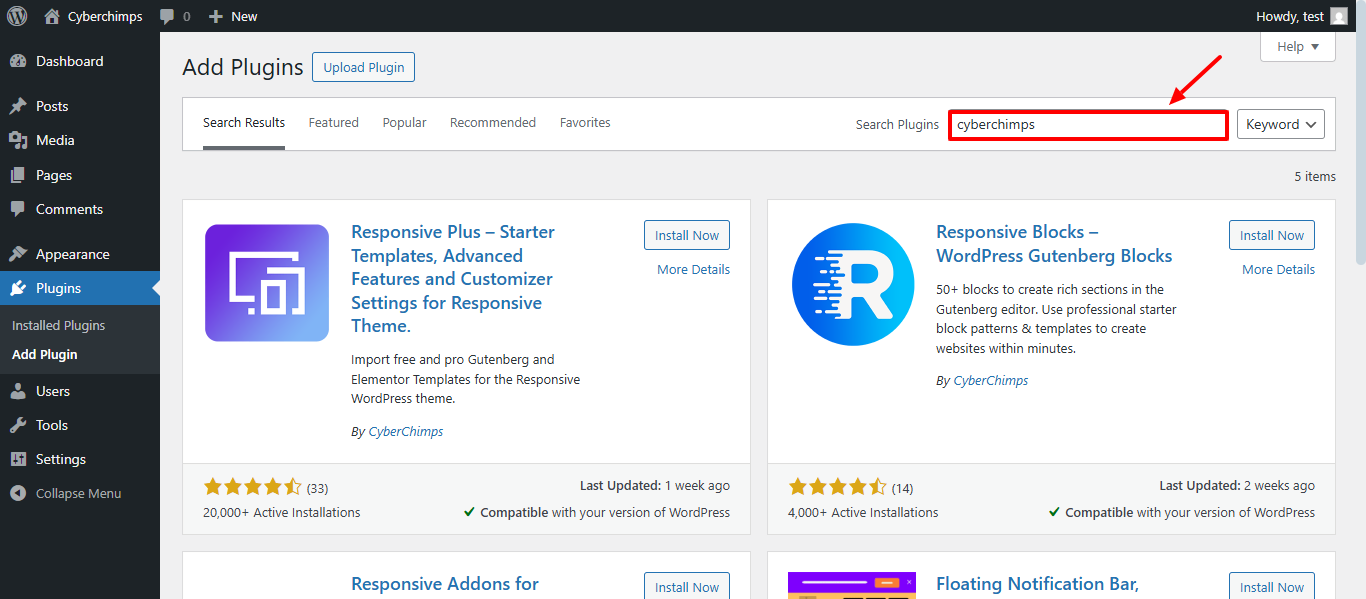The image size is (1366, 599).
Task: Click the Upload Plugin button
Action: [x=363, y=67]
